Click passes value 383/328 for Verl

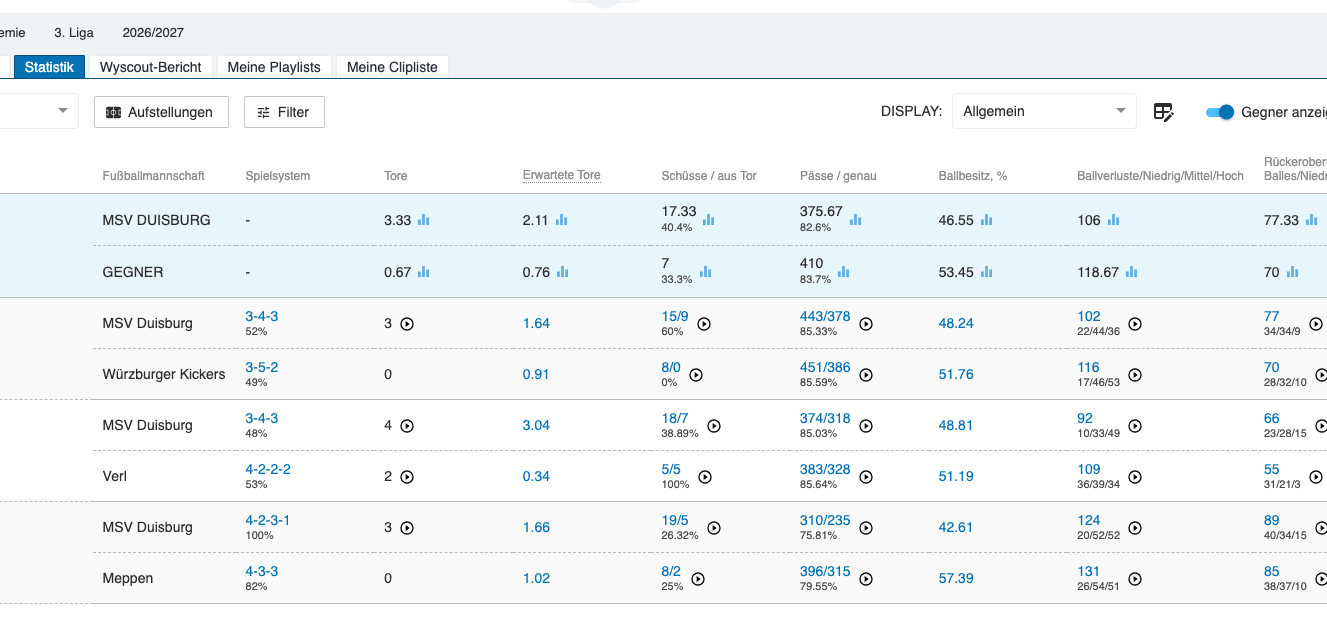[x=825, y=469]
